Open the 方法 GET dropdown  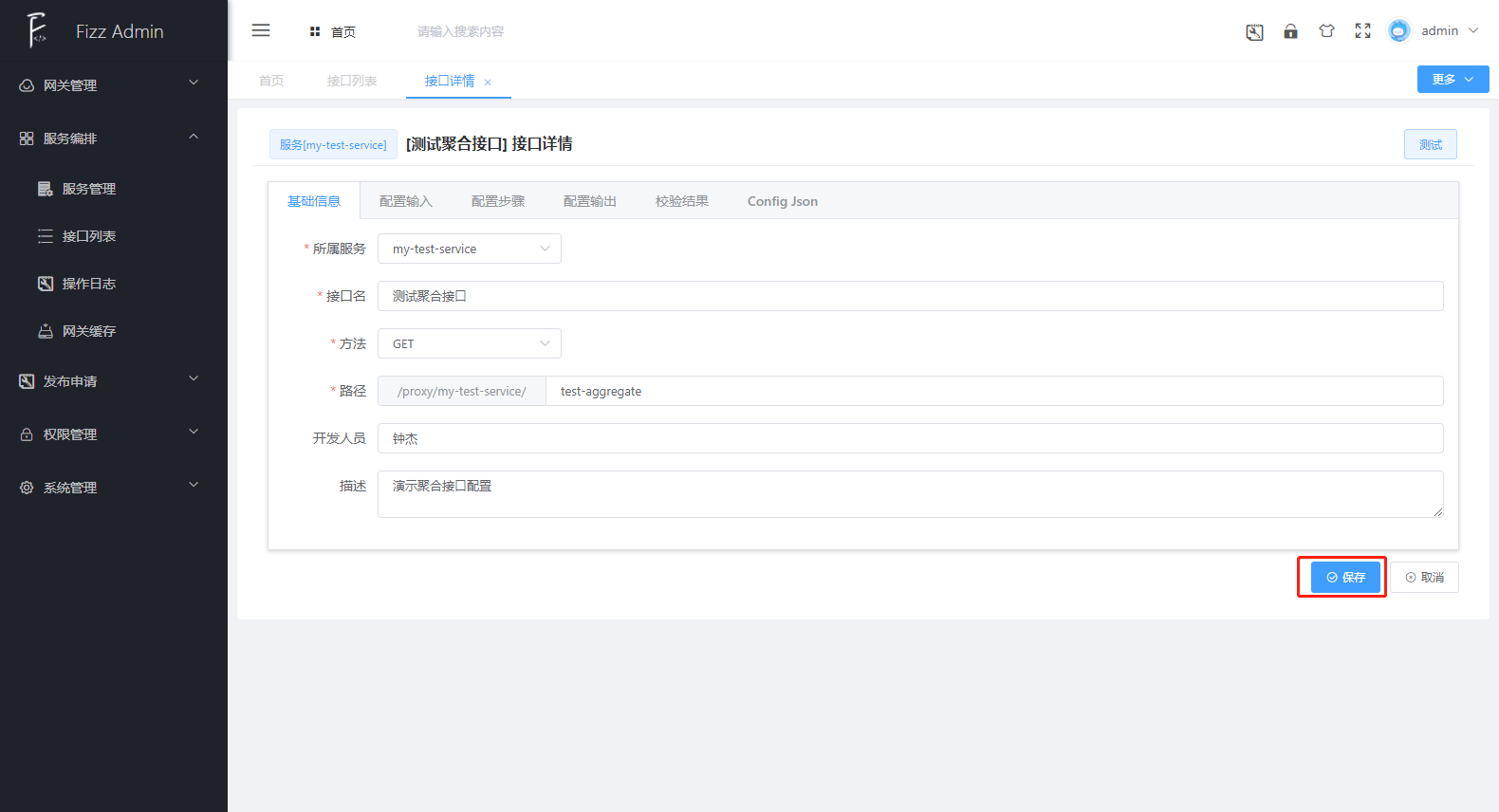click(470, 343)
